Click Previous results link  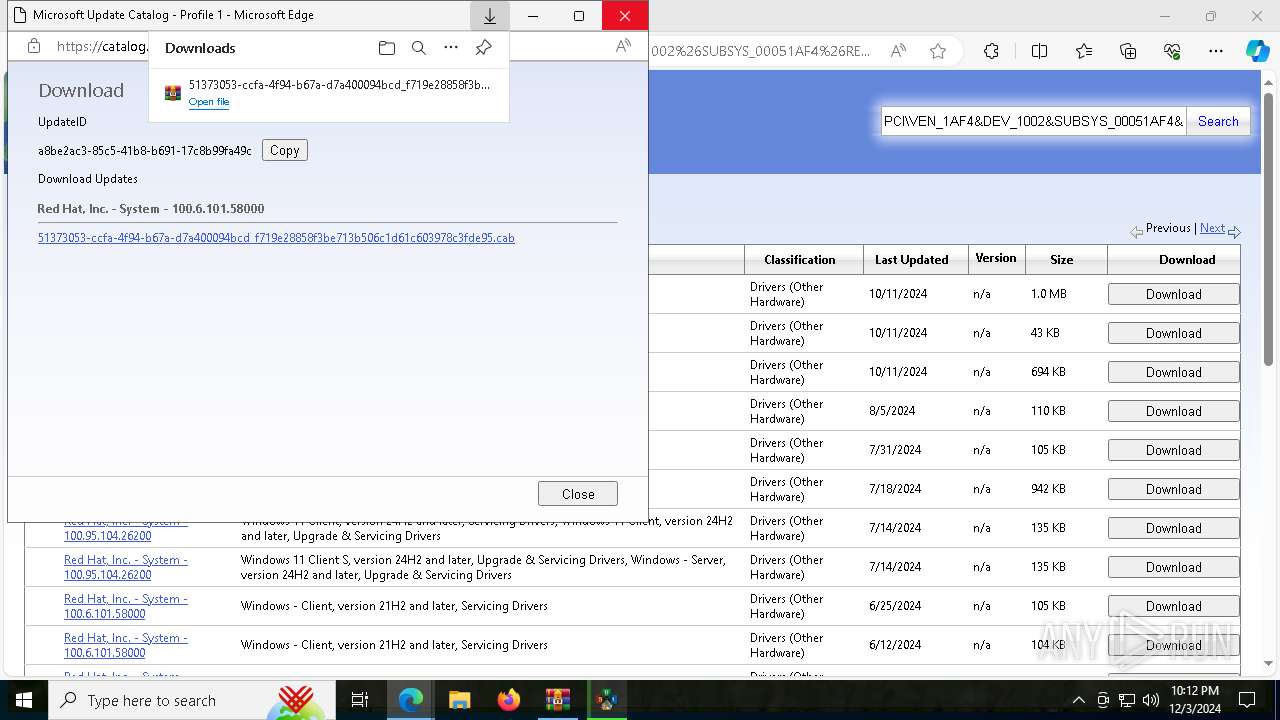[x=1168, y=228]
